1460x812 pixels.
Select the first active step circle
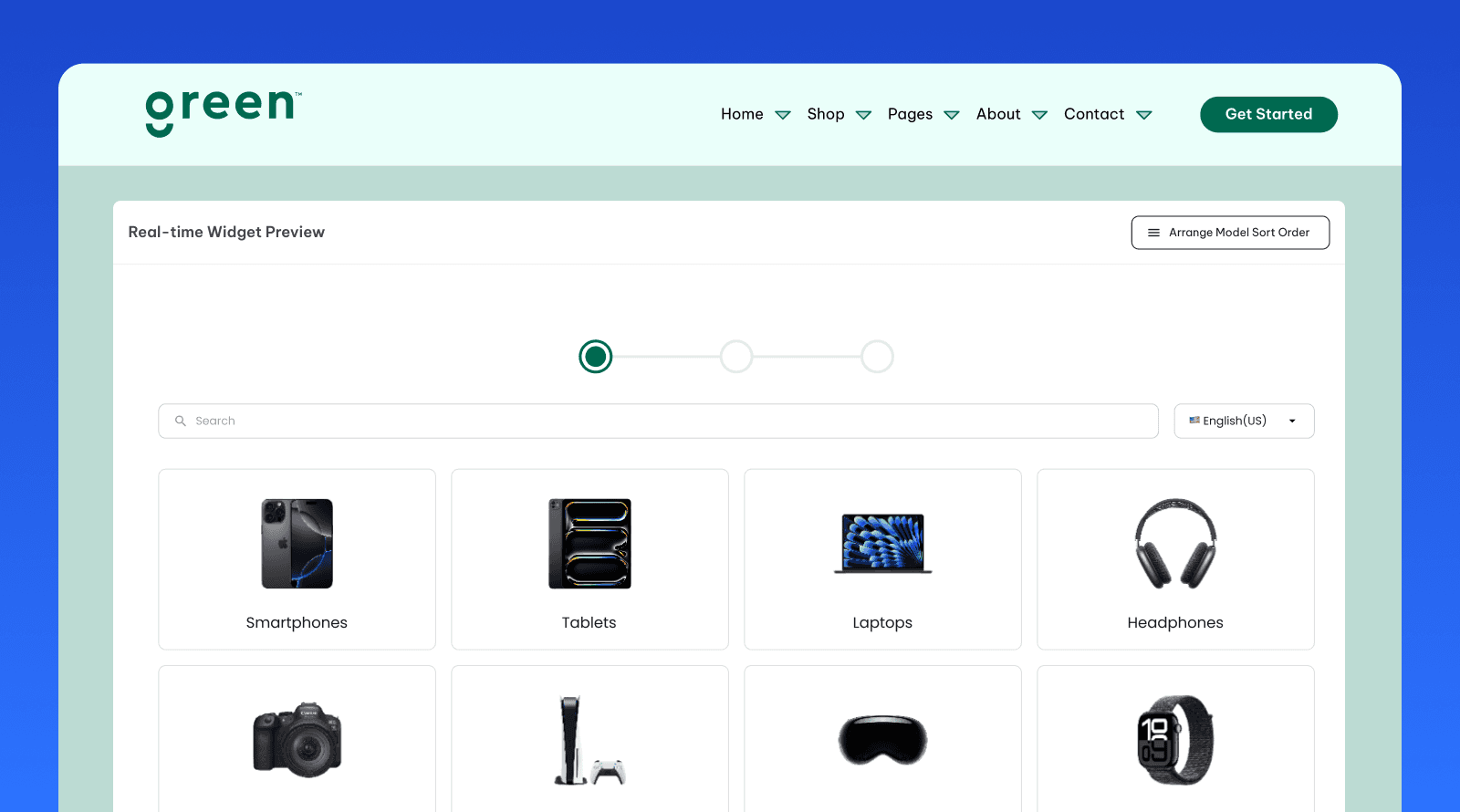click(x=596, y=357)
